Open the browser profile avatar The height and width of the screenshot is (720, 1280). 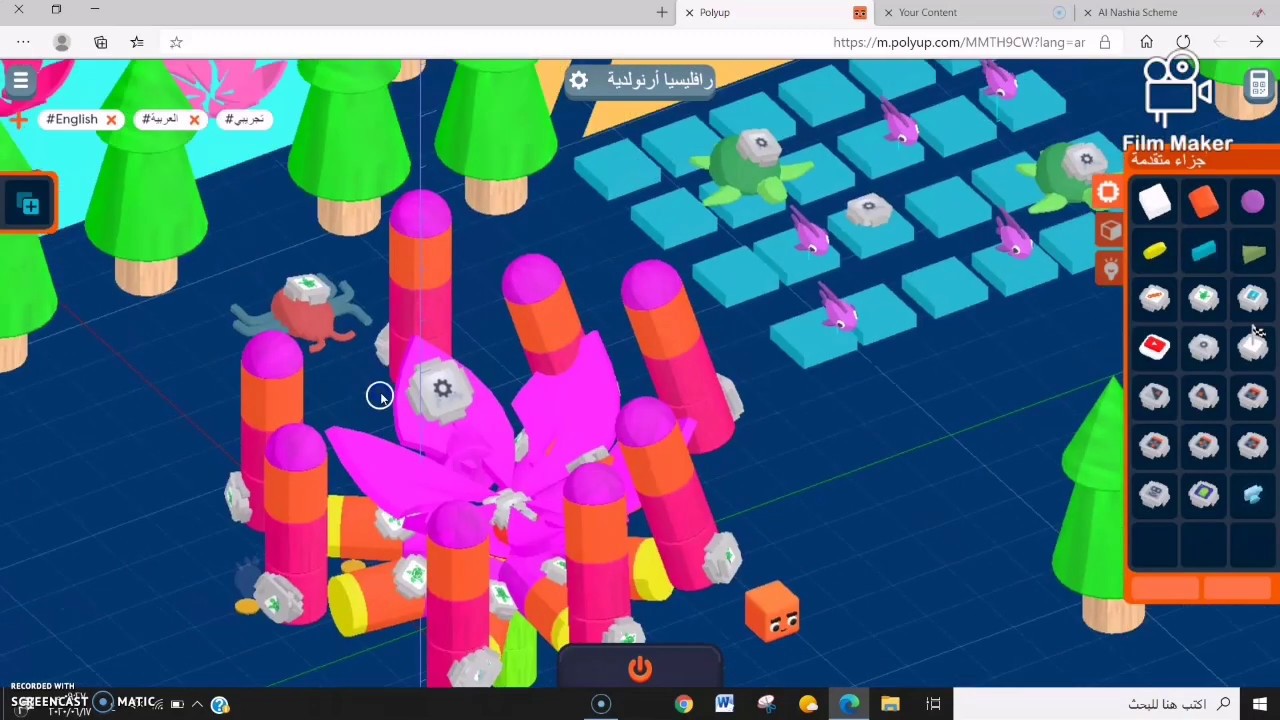62,42
